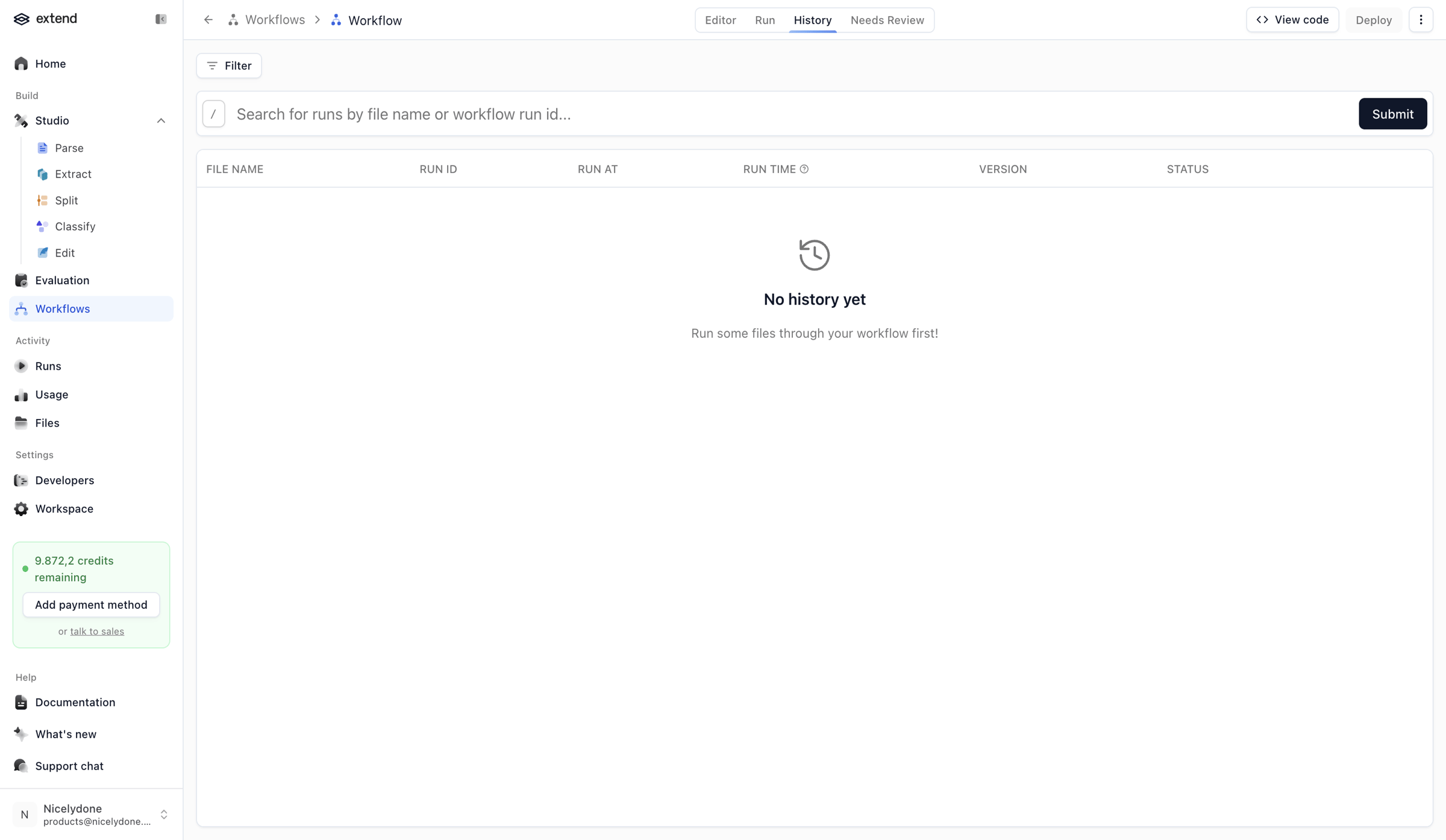Open the three-dot more options menu
Screen dimensions: 1446x840
[x=1421, y=20]
